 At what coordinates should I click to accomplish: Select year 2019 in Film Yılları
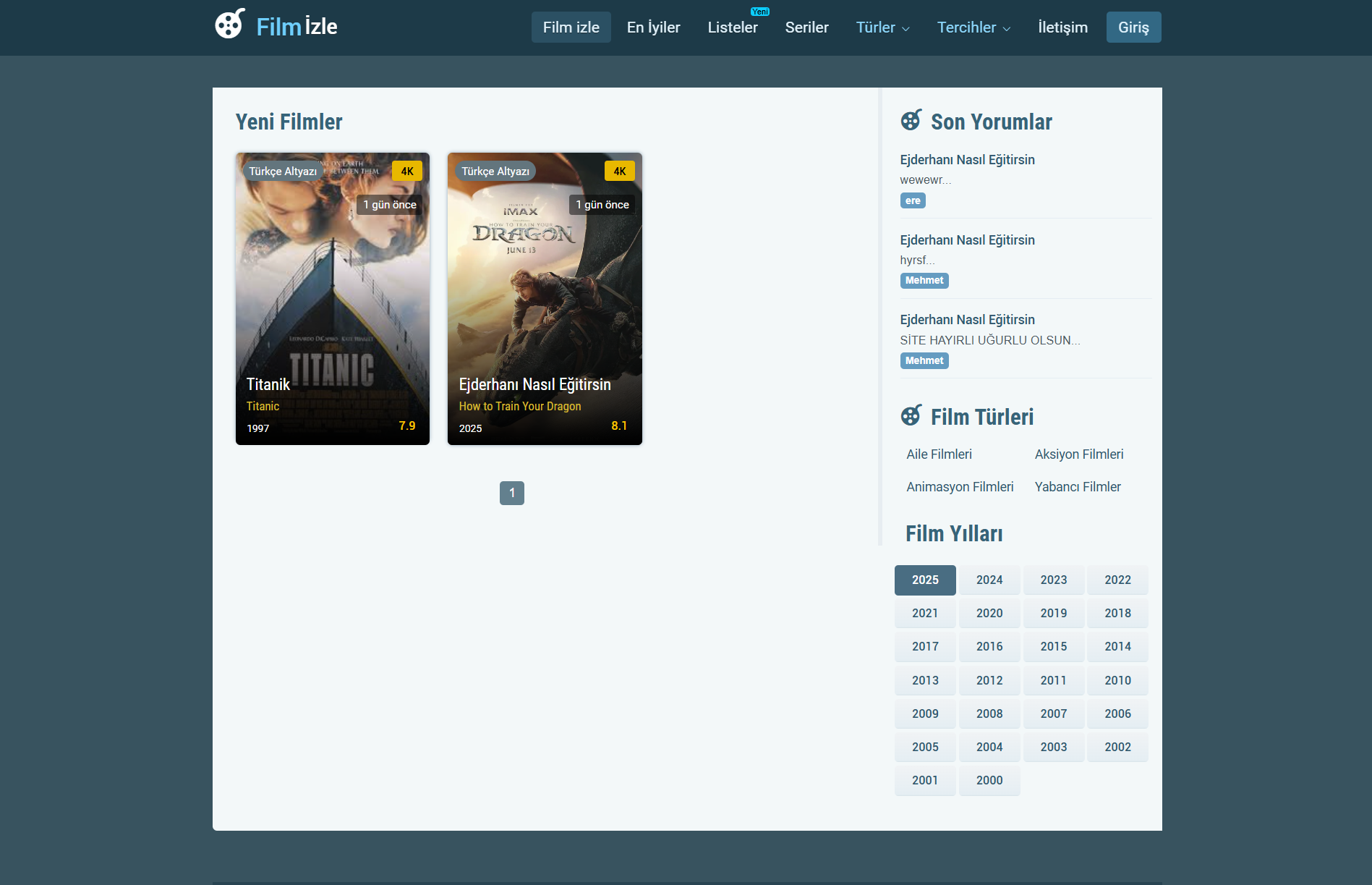coord(1053,613)
